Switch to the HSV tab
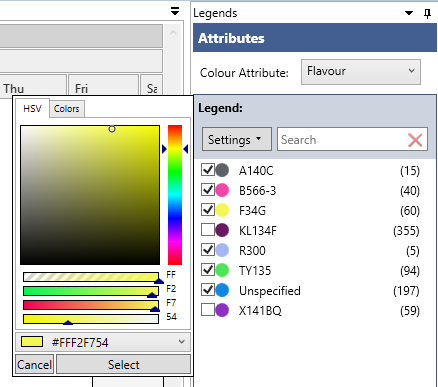Screen dimensions: 438x387 [32, 109]
